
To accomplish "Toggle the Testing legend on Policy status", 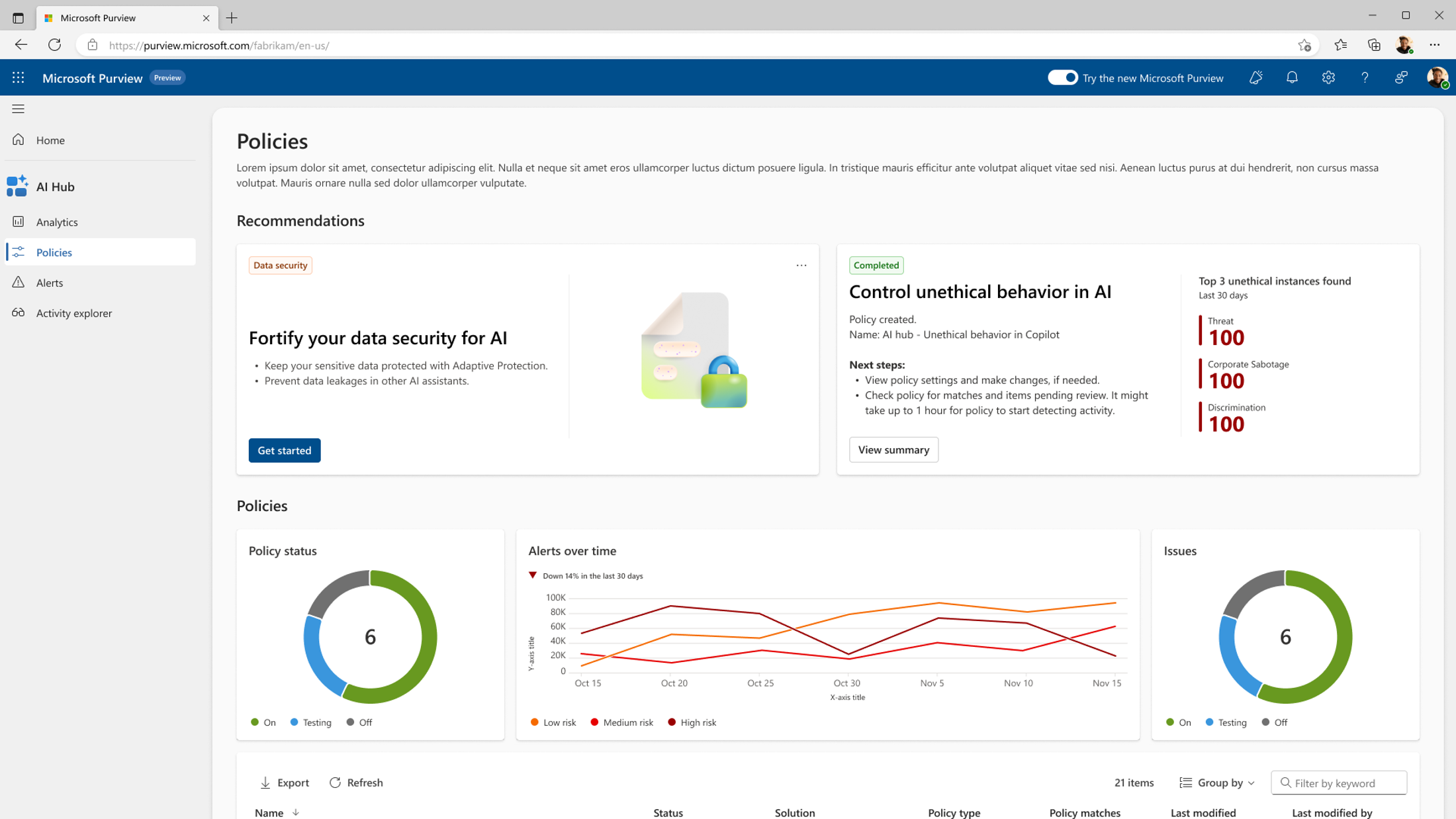I will (311, 722).
